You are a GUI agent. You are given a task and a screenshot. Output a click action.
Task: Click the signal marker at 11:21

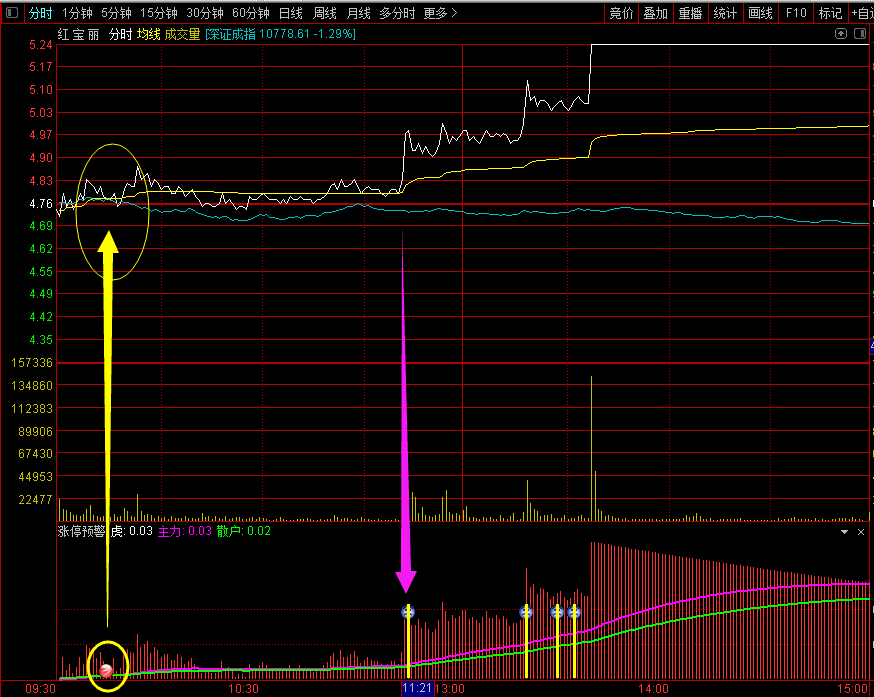pos(407,612)
